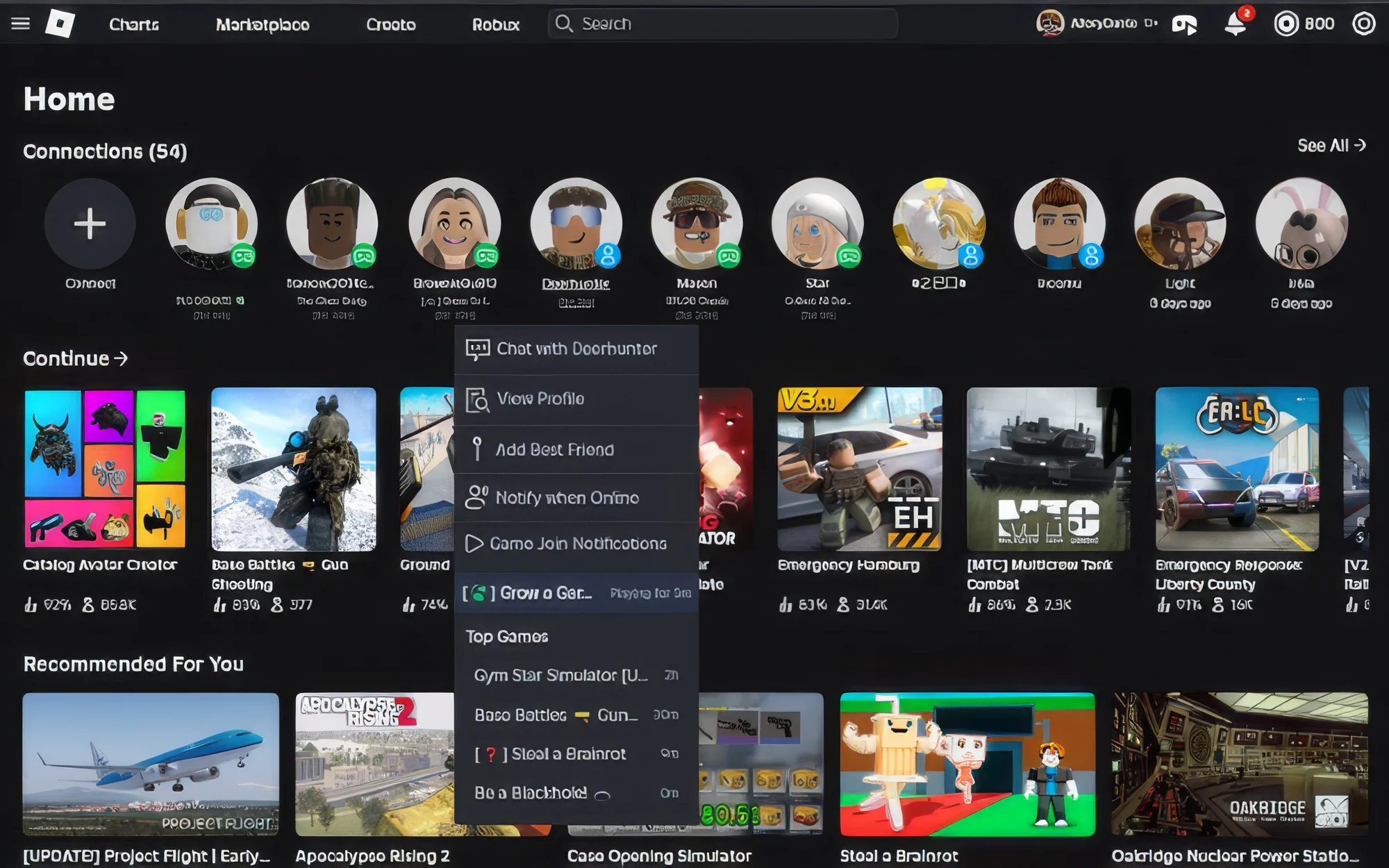
Task: Click the Roblox logo icon
Action: click(x=60, y=24)
